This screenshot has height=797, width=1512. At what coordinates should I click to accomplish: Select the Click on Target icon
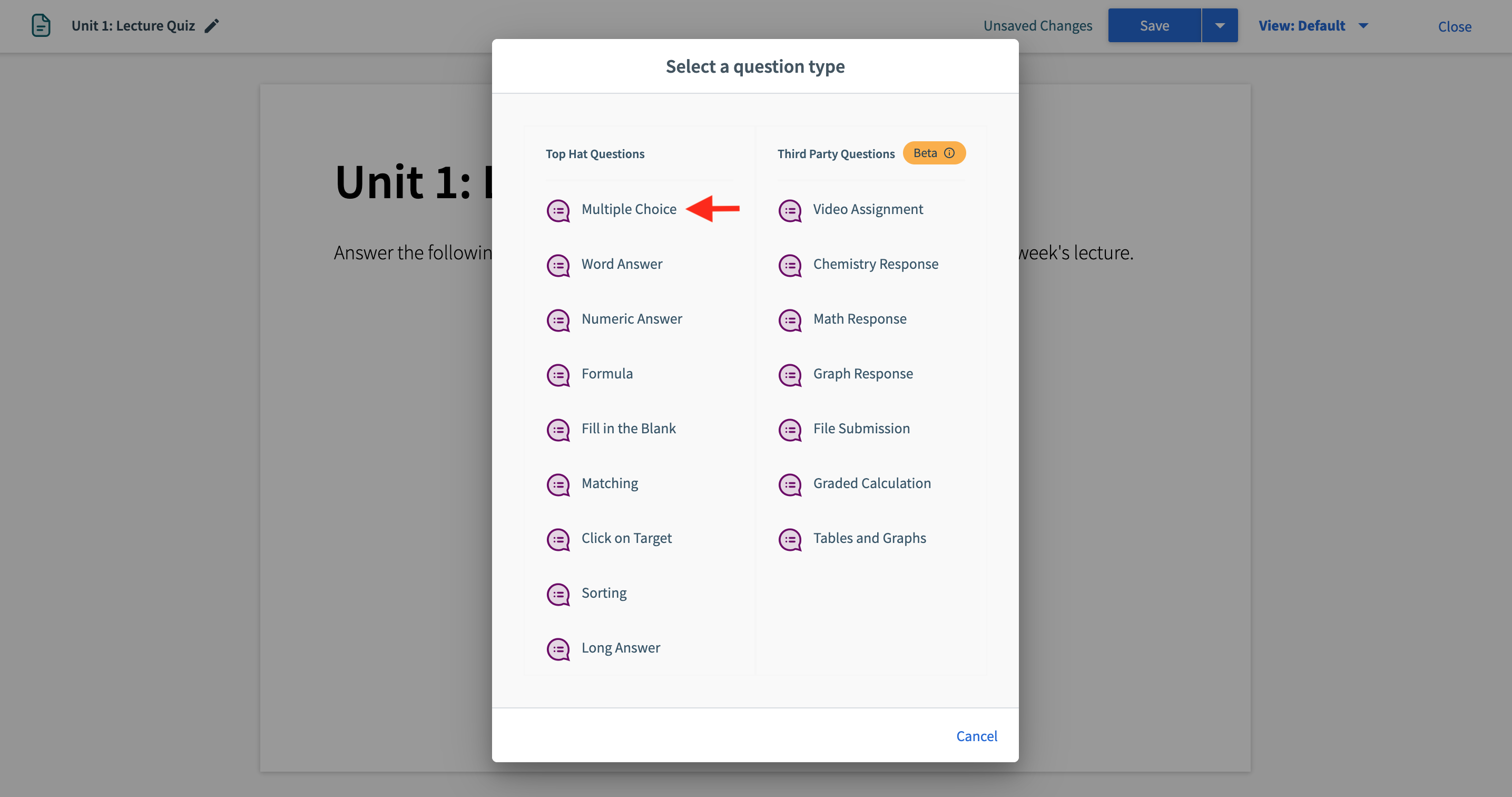click(x=558, y=539)
